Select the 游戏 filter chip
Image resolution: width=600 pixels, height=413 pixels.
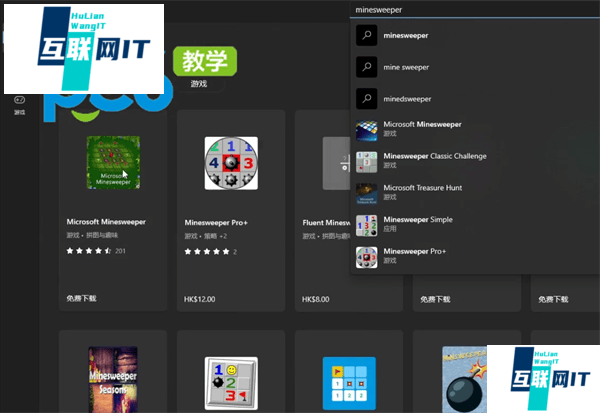pos(199,84)
